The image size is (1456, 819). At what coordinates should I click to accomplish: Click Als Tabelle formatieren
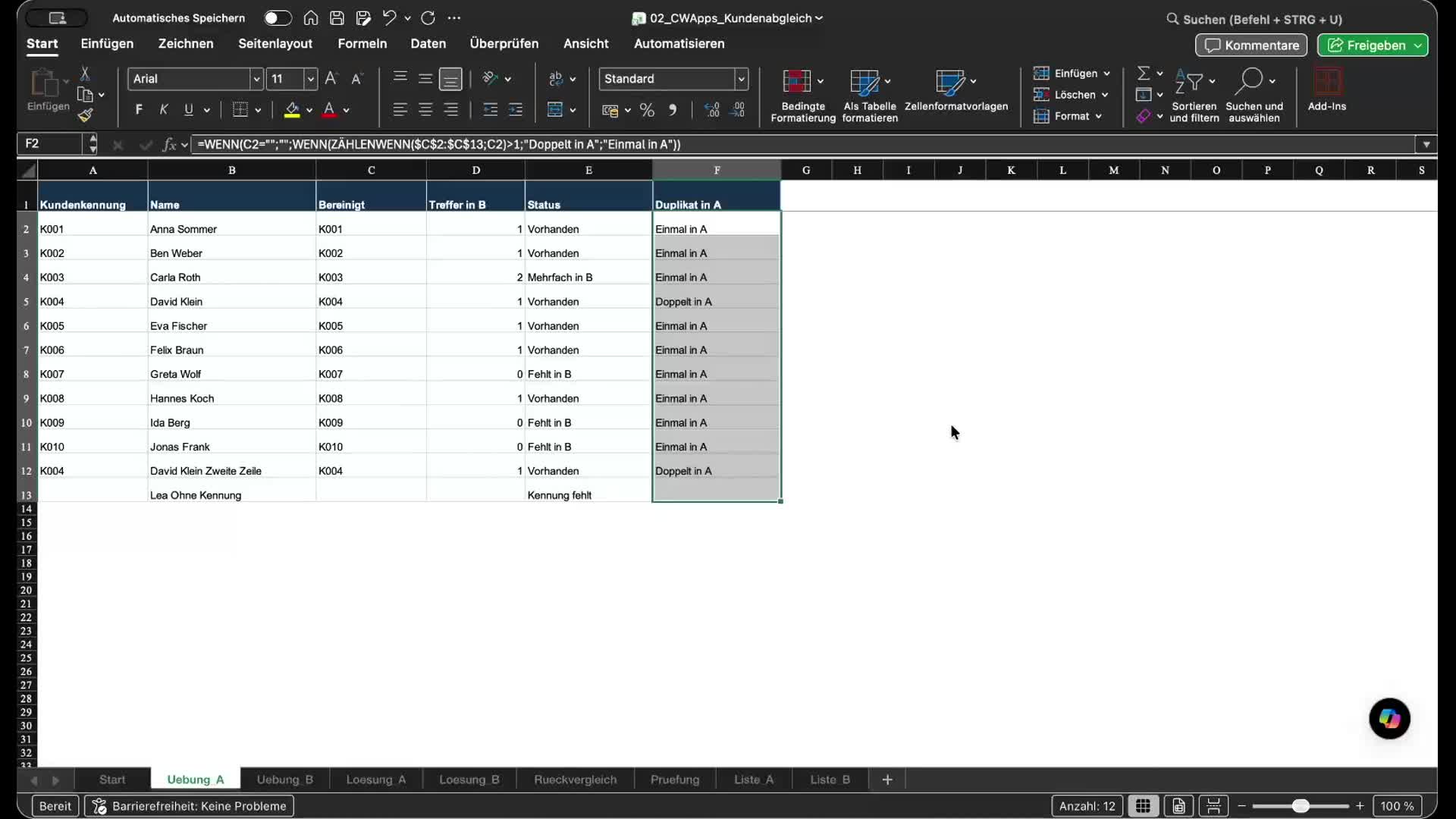pyautogui.click(x=869, y=96)
